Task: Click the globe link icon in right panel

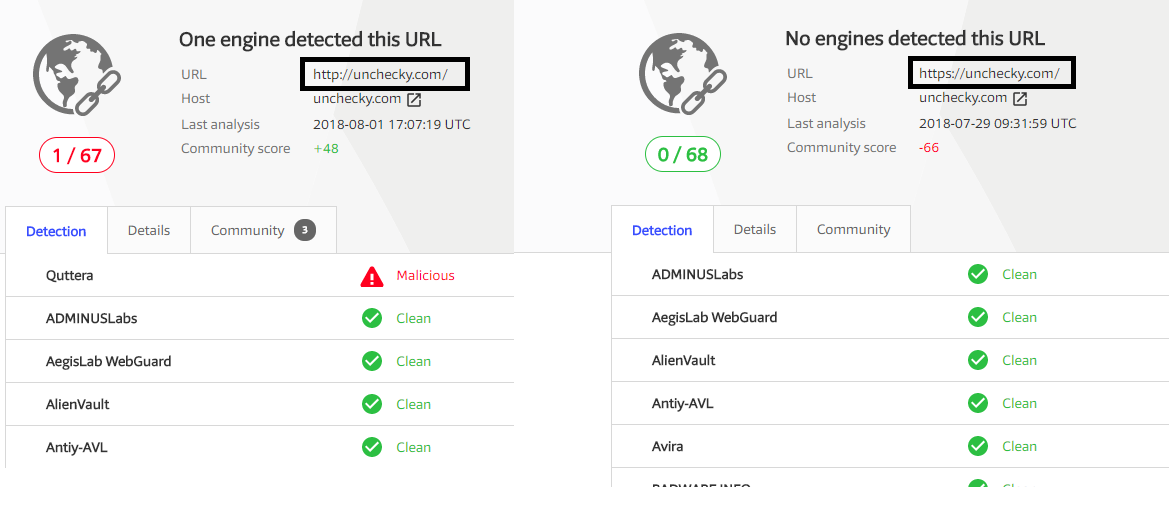Action: click(x=683, y=73)
